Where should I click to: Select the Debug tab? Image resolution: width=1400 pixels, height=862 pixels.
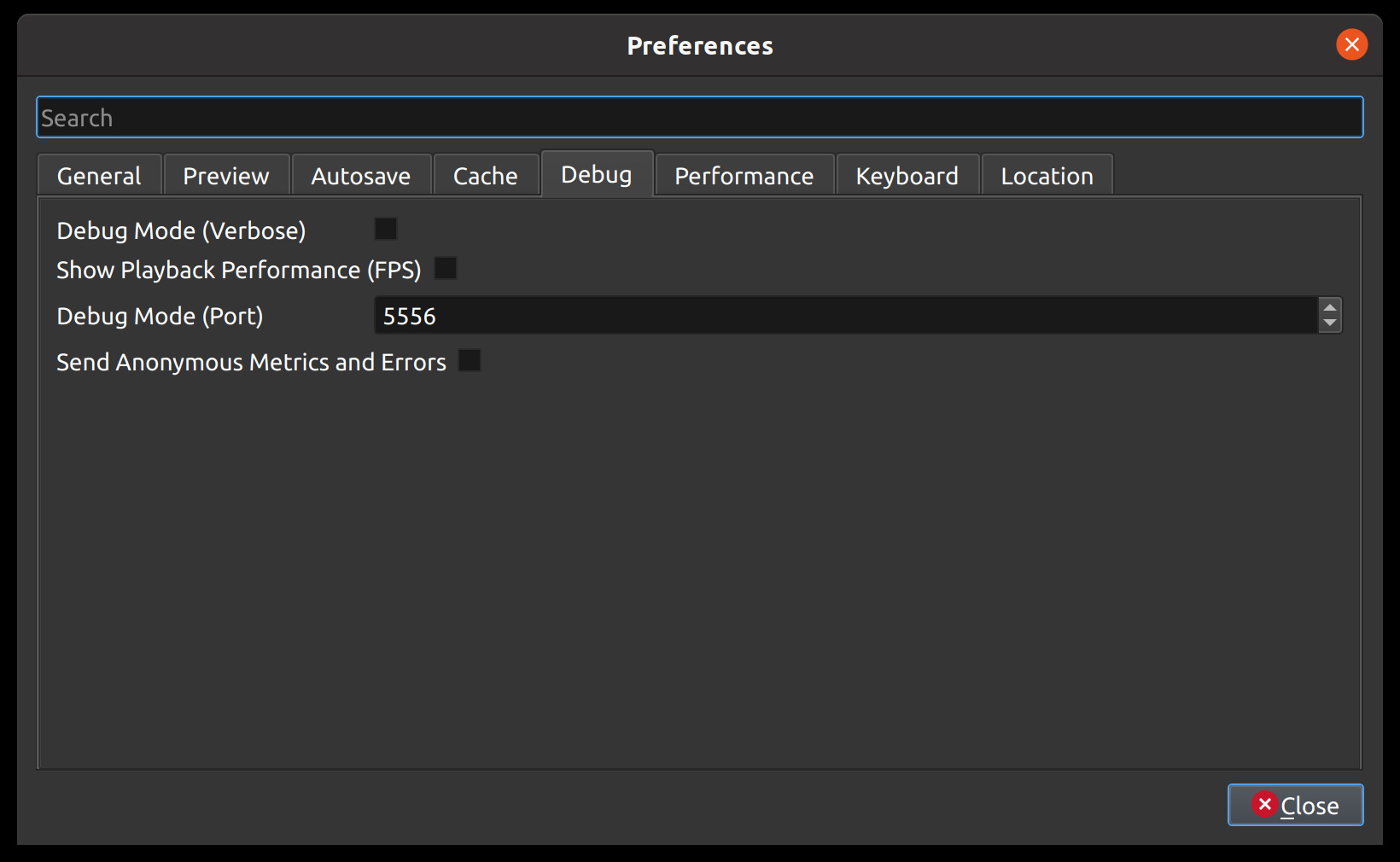coord(597,174)
